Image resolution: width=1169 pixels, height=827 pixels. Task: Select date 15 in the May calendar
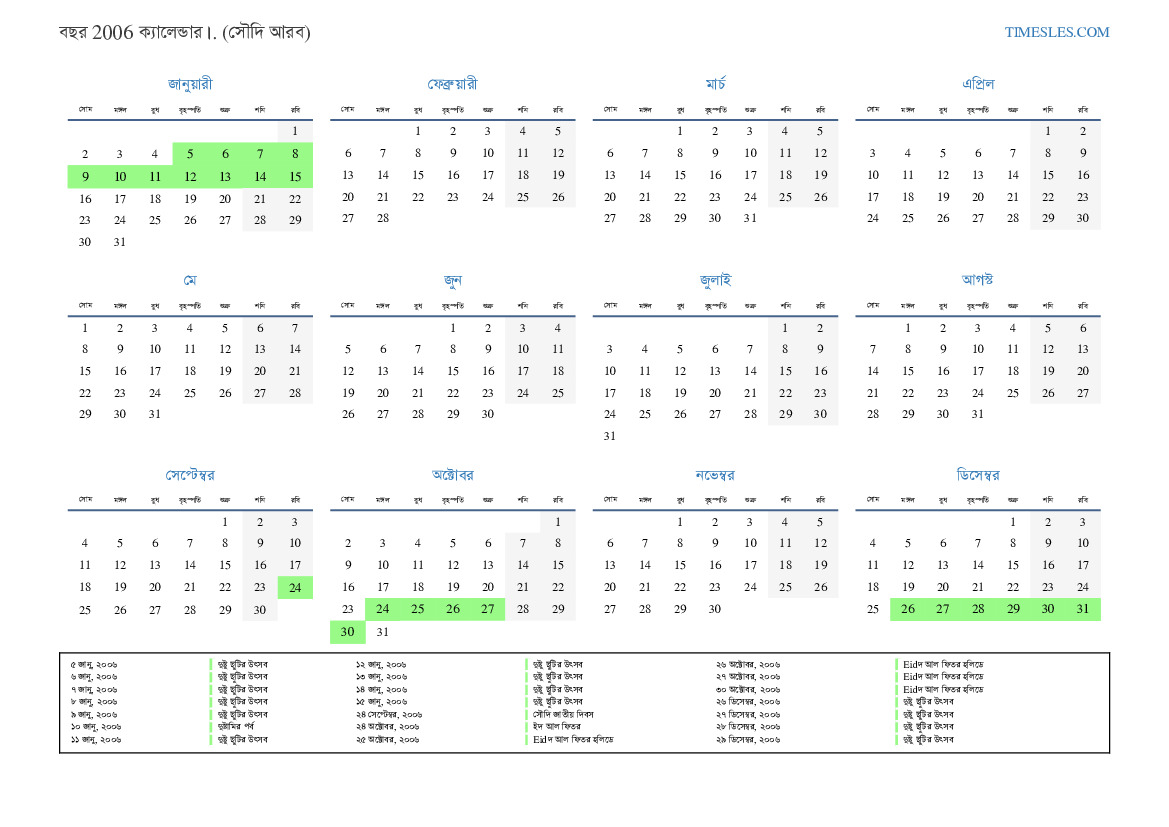[x=85, y=371]
